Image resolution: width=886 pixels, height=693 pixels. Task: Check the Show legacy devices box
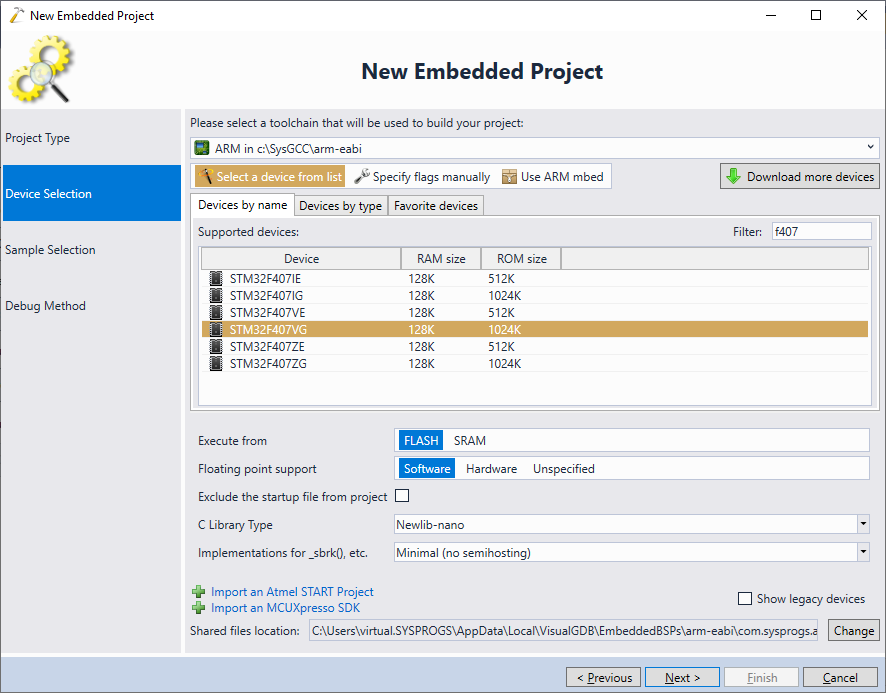point(744,599)
